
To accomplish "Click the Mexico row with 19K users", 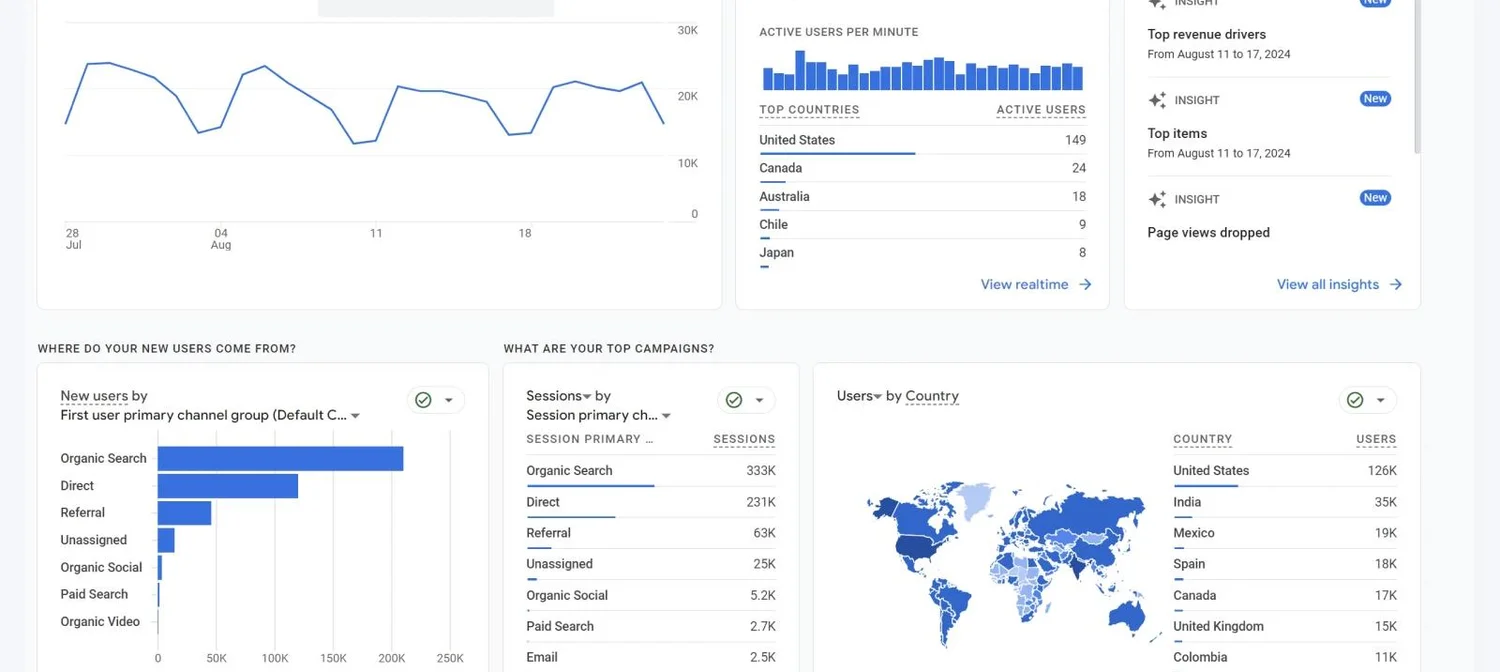I will [1285, 533].
